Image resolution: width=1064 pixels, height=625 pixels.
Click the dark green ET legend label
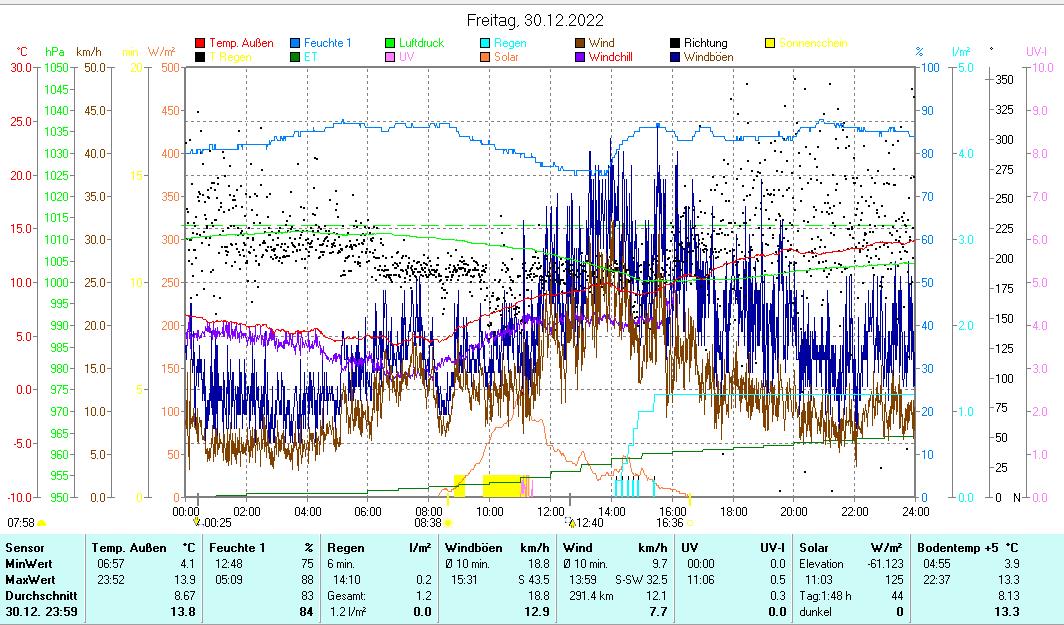pyautogui.click(x=311, y=58)
